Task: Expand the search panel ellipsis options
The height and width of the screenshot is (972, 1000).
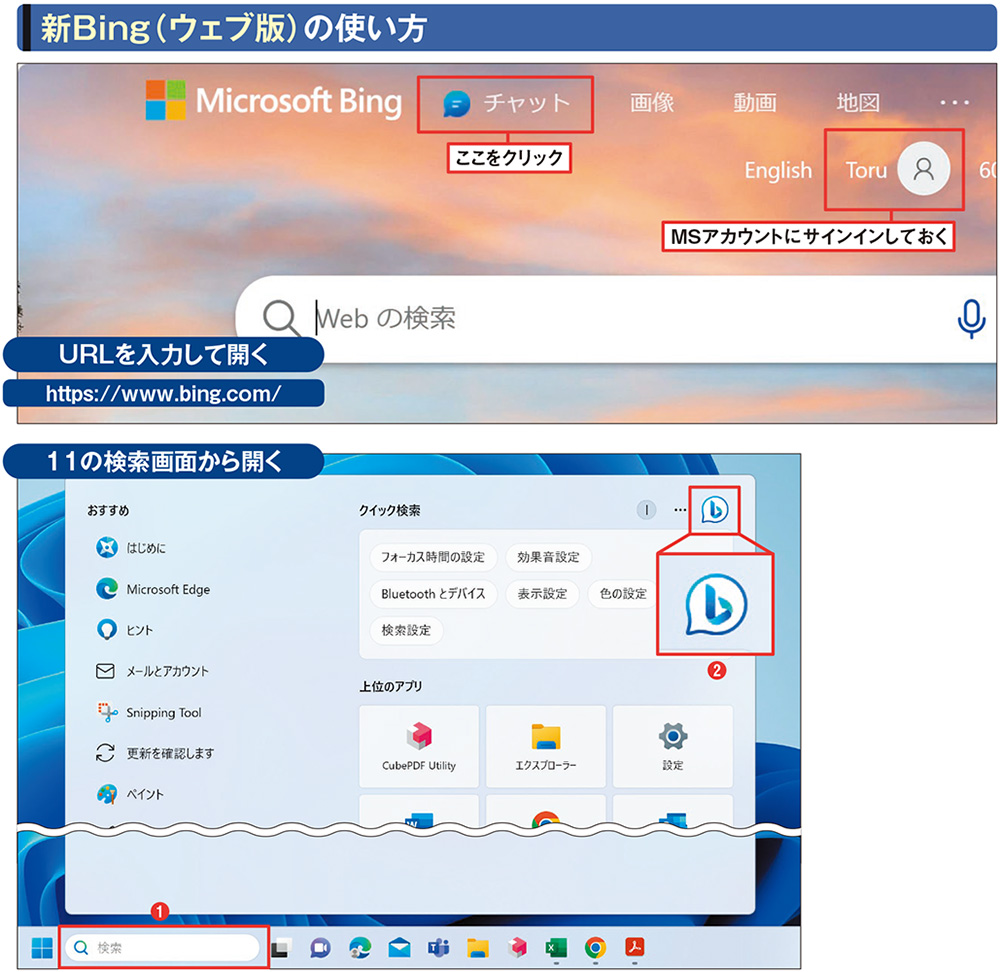Action: point(680,510)
